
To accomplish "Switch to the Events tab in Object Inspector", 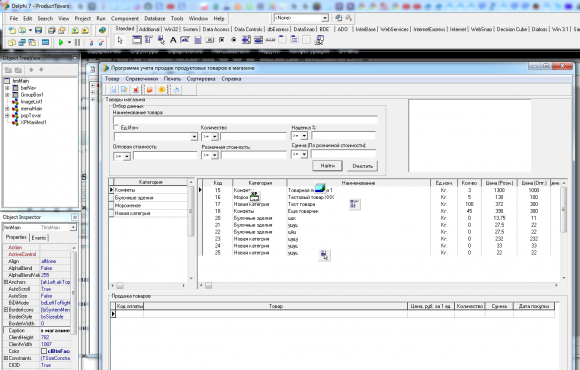I will pyautogui.click(x=39, y=238).
